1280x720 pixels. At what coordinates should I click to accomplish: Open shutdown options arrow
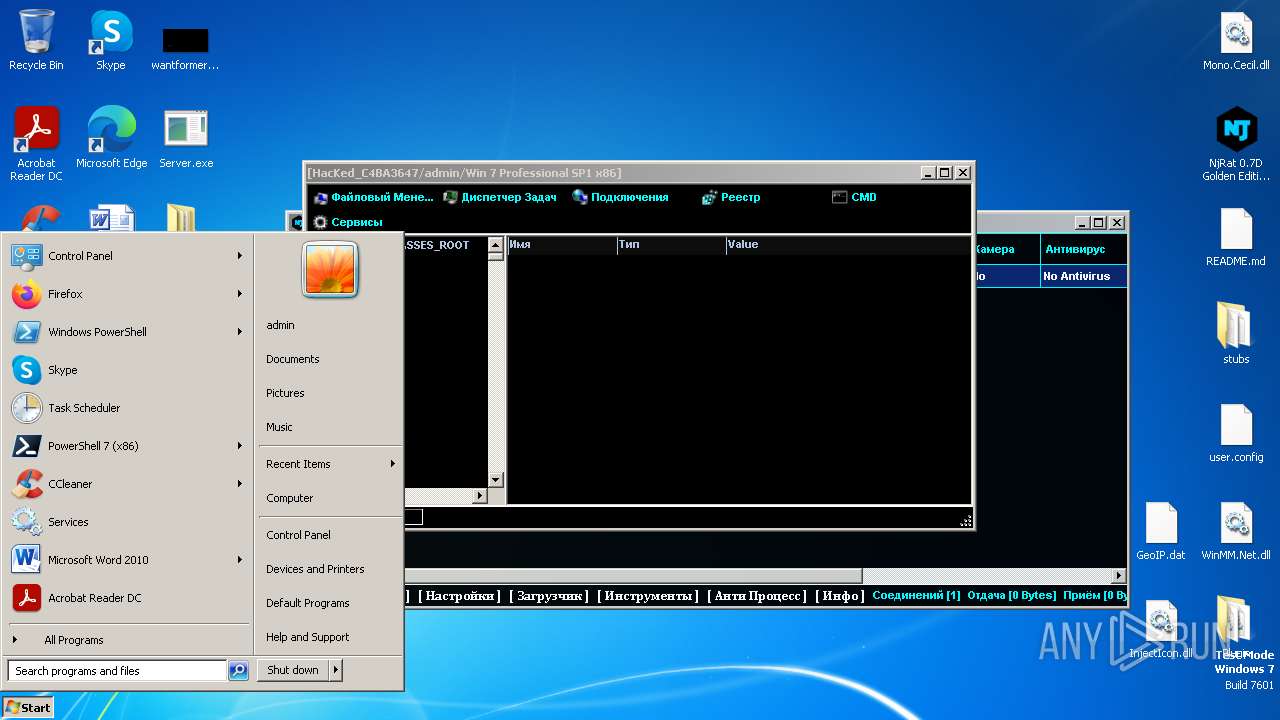[x=336, y=670]
